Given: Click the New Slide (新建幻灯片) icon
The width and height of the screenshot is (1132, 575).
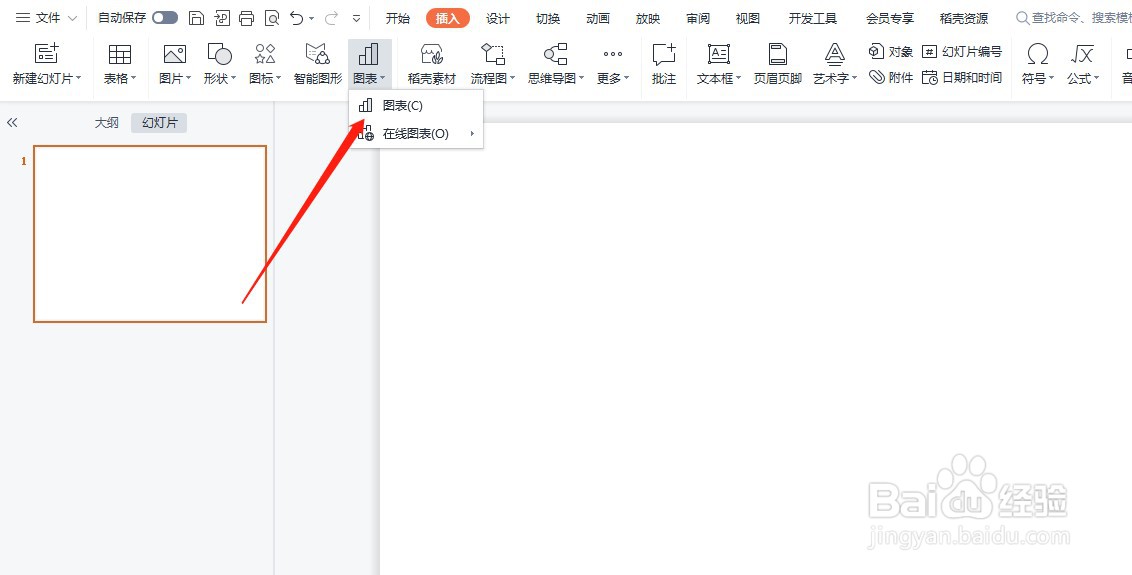Looking at the screenshot, I should [x=47, y=53].
